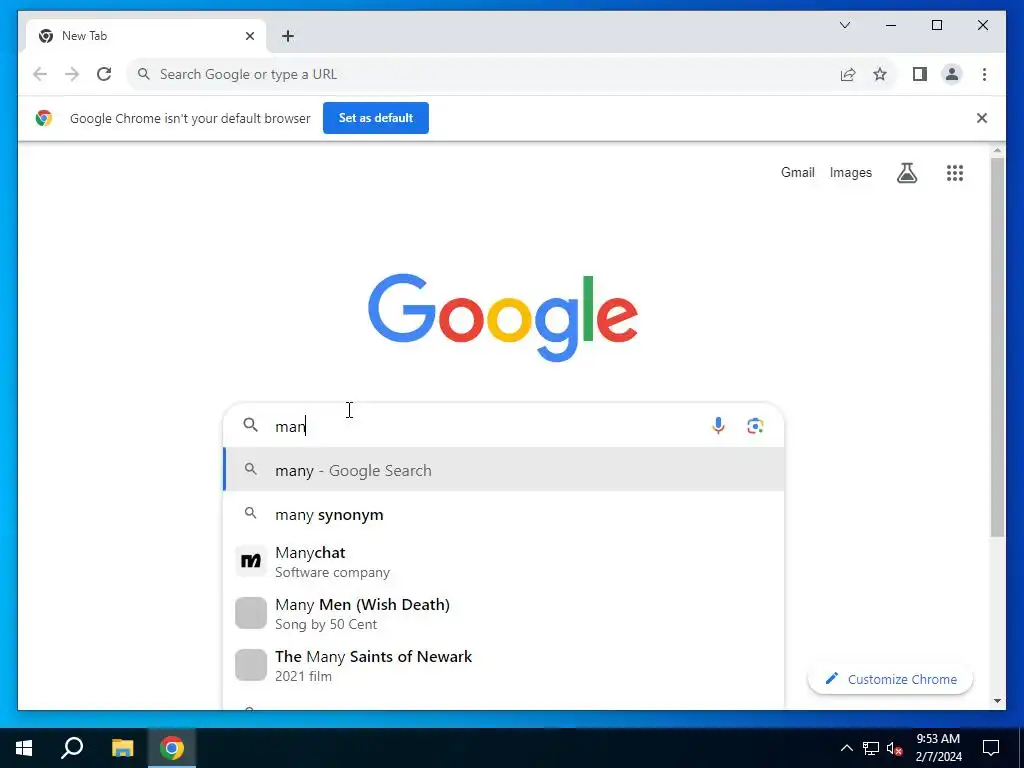The height and width of the screenshot is (768, 1024).
Task: Click the muted volume tray icon
Action: coord(895,748)
